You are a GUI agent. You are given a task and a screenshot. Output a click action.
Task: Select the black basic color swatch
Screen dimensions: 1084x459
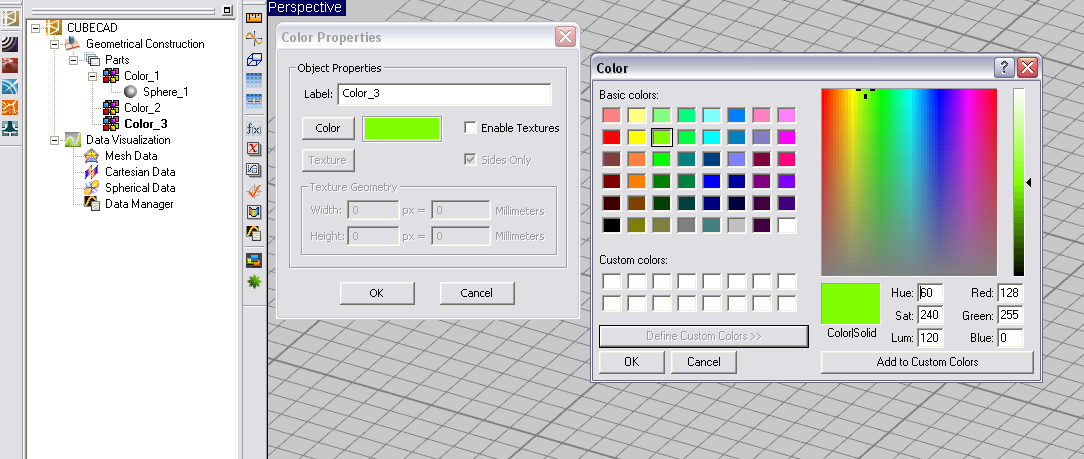click(612, 225)
